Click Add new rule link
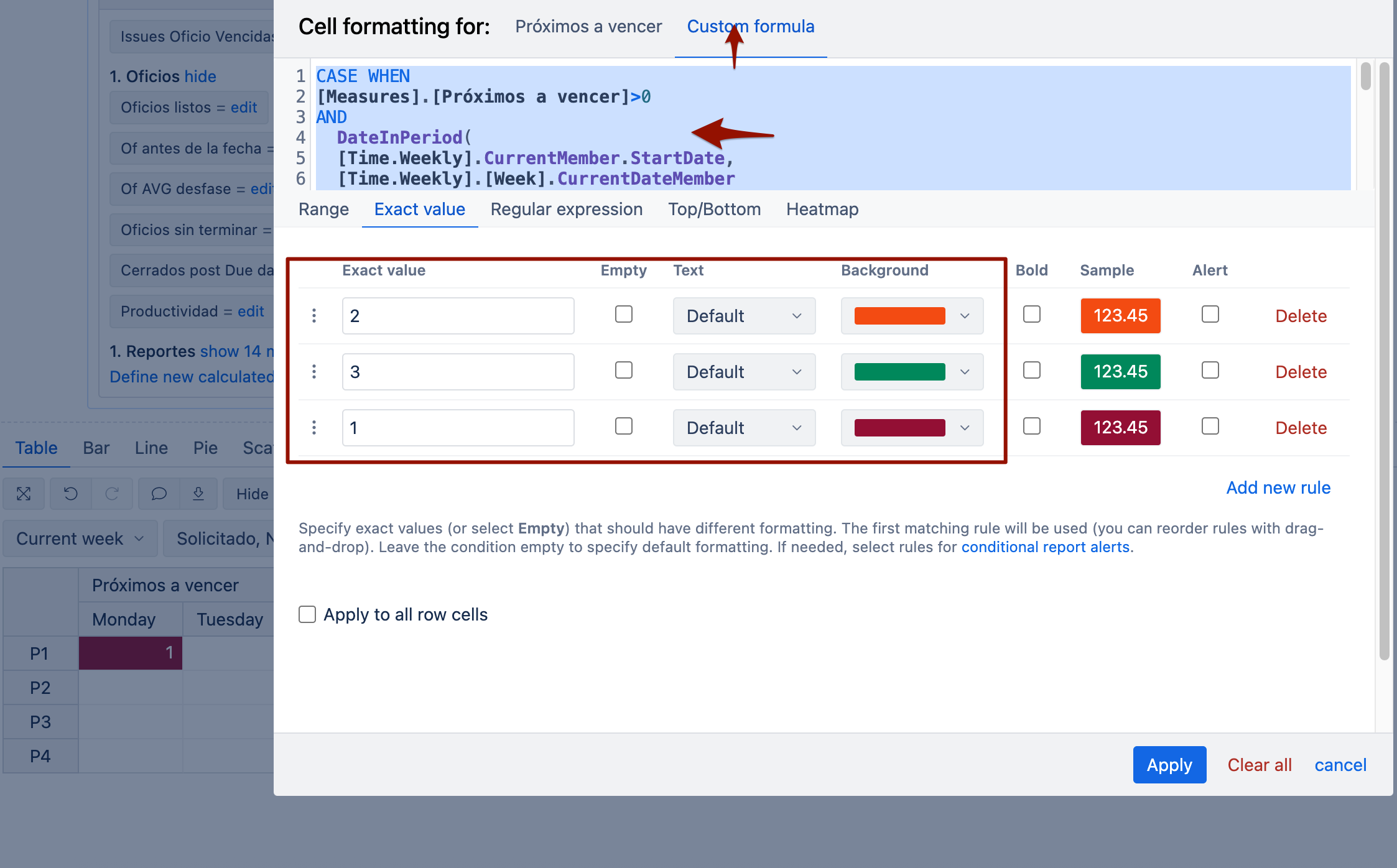This screenshot has height=868, width=1397. (x=1278, y=487)
